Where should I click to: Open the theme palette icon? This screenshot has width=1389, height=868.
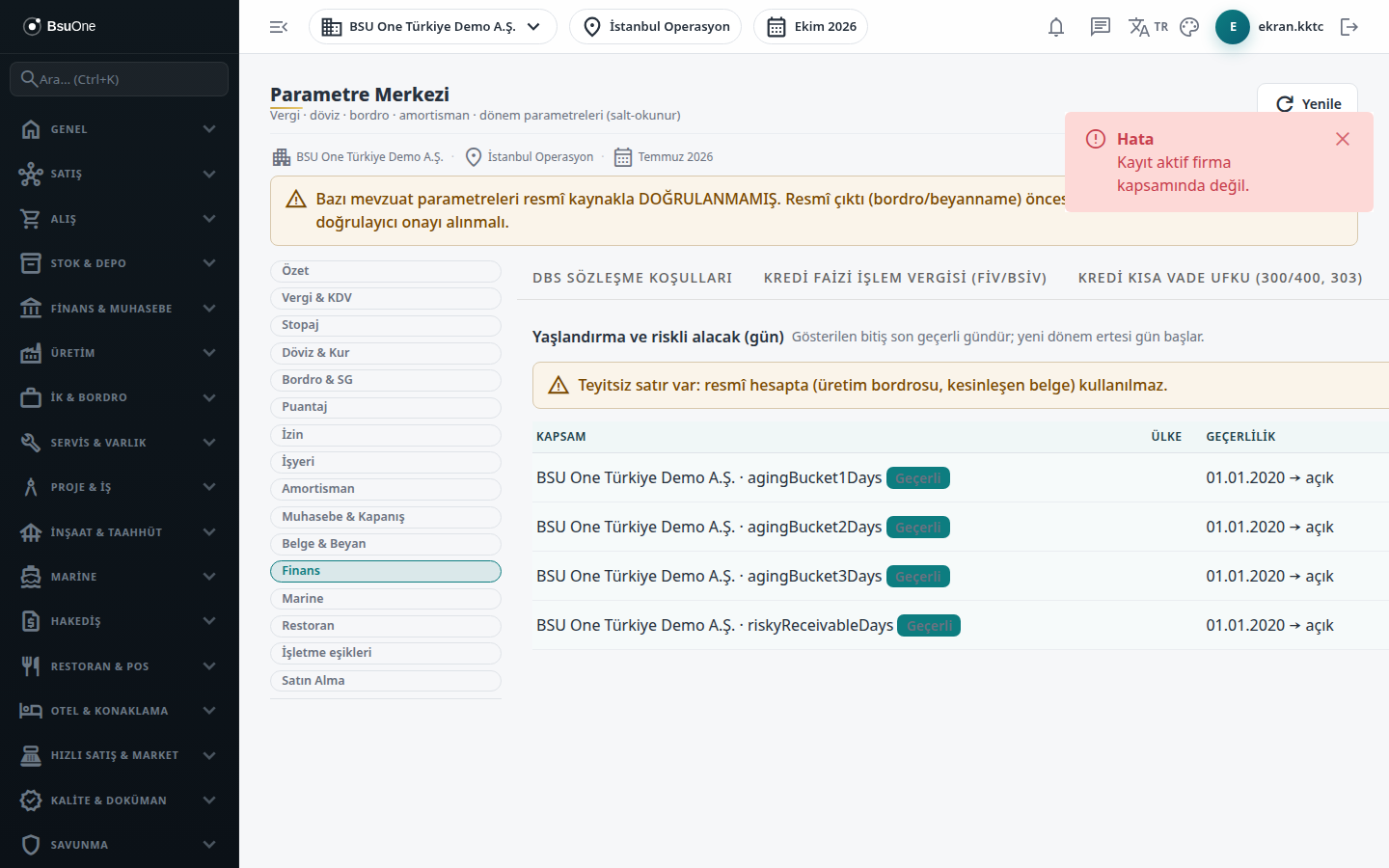click(x=1189, y=27)
